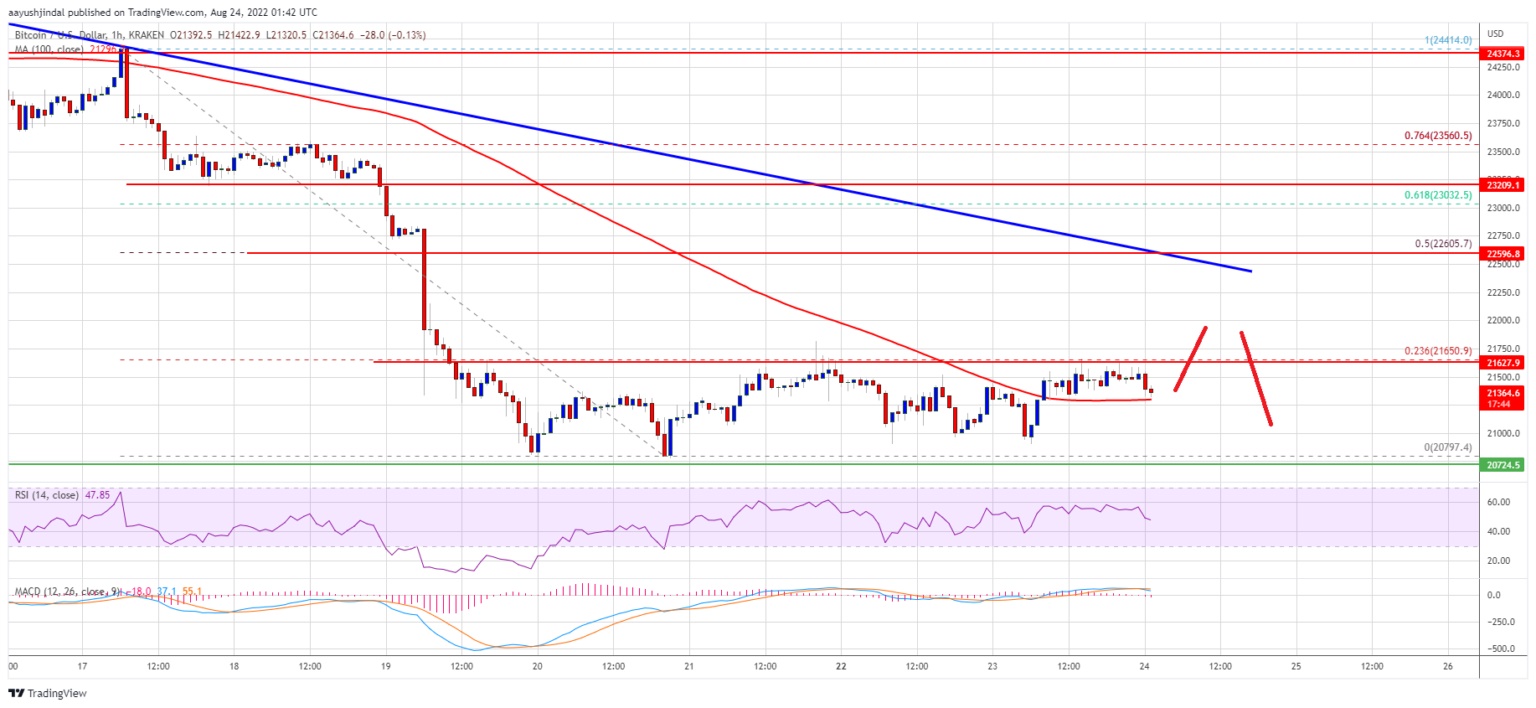
Task: Click the red 21627.9 price label
Action: click(1504, 362)
